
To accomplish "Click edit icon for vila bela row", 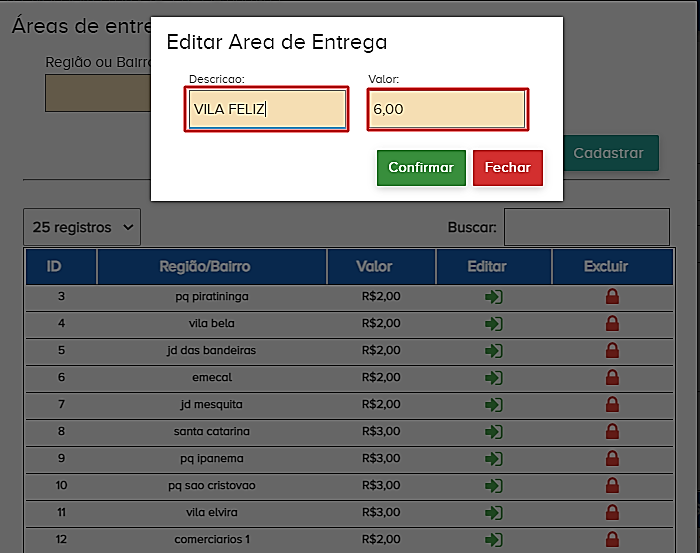I will (x=493, y=324).
